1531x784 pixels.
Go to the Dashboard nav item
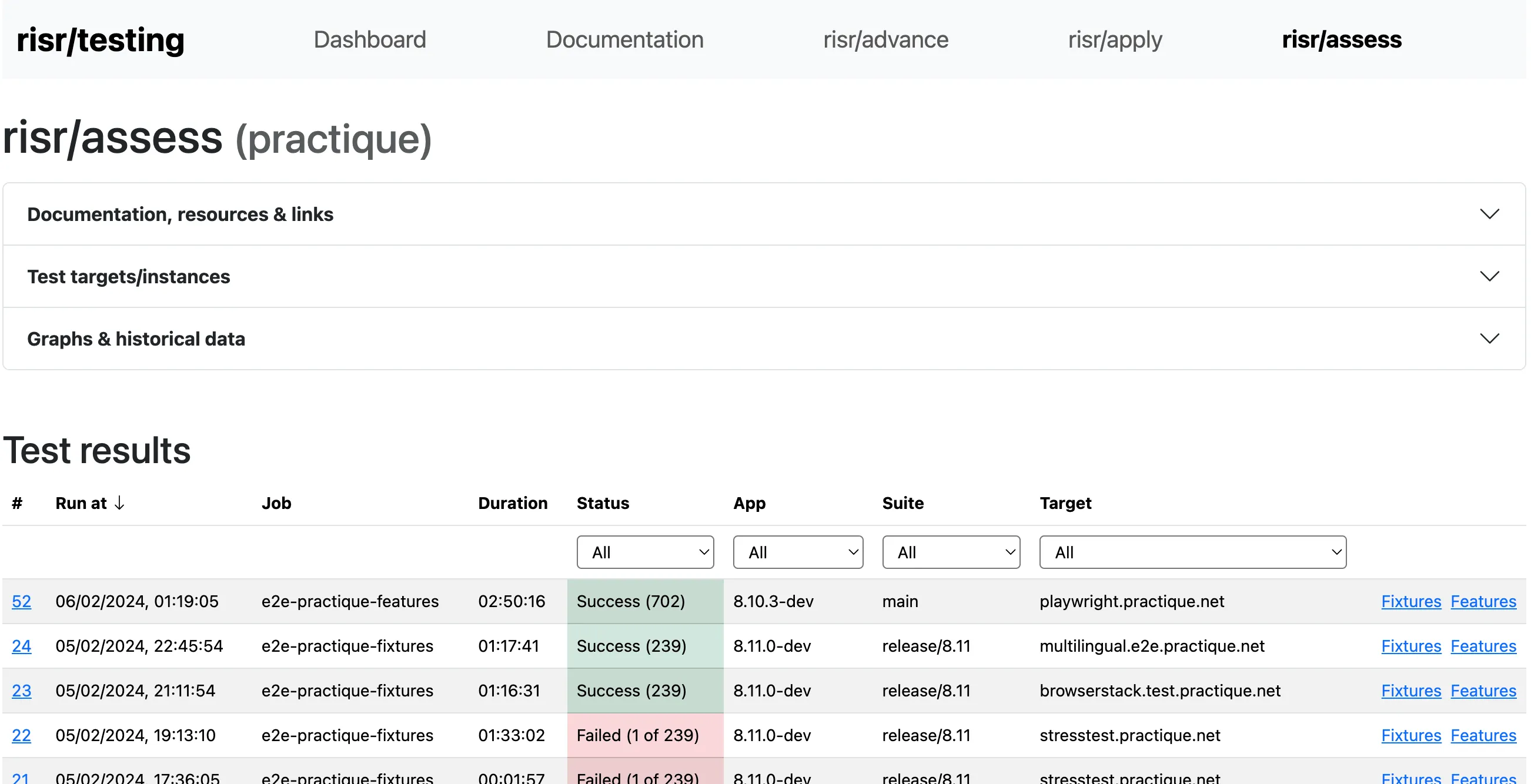click(x=369, y=40)
